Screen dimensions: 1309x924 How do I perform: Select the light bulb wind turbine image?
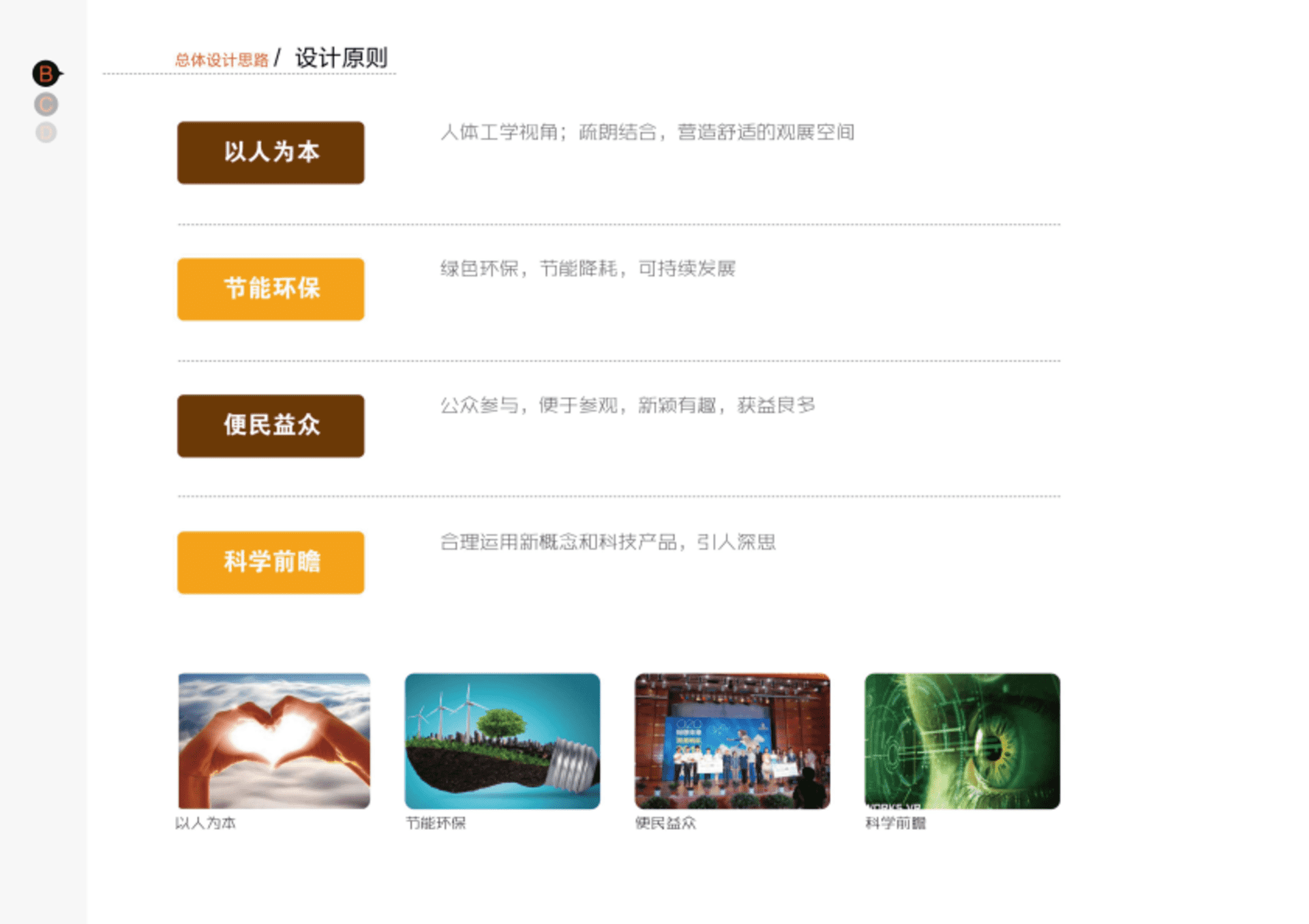(502, 741)
